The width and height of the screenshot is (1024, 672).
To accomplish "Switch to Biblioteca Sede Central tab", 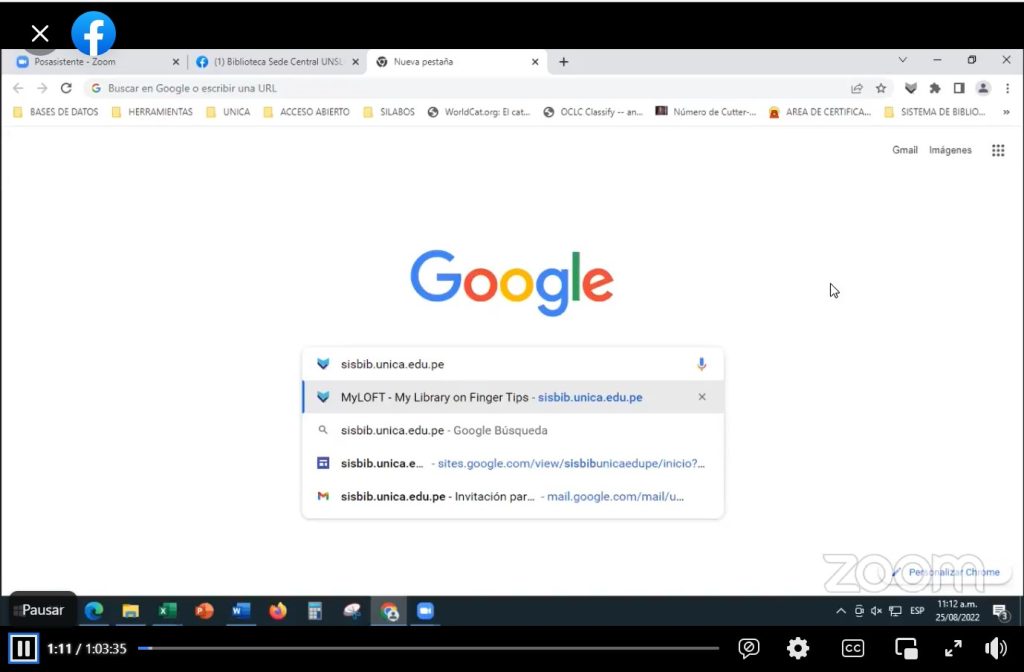I will coord(277,62).
